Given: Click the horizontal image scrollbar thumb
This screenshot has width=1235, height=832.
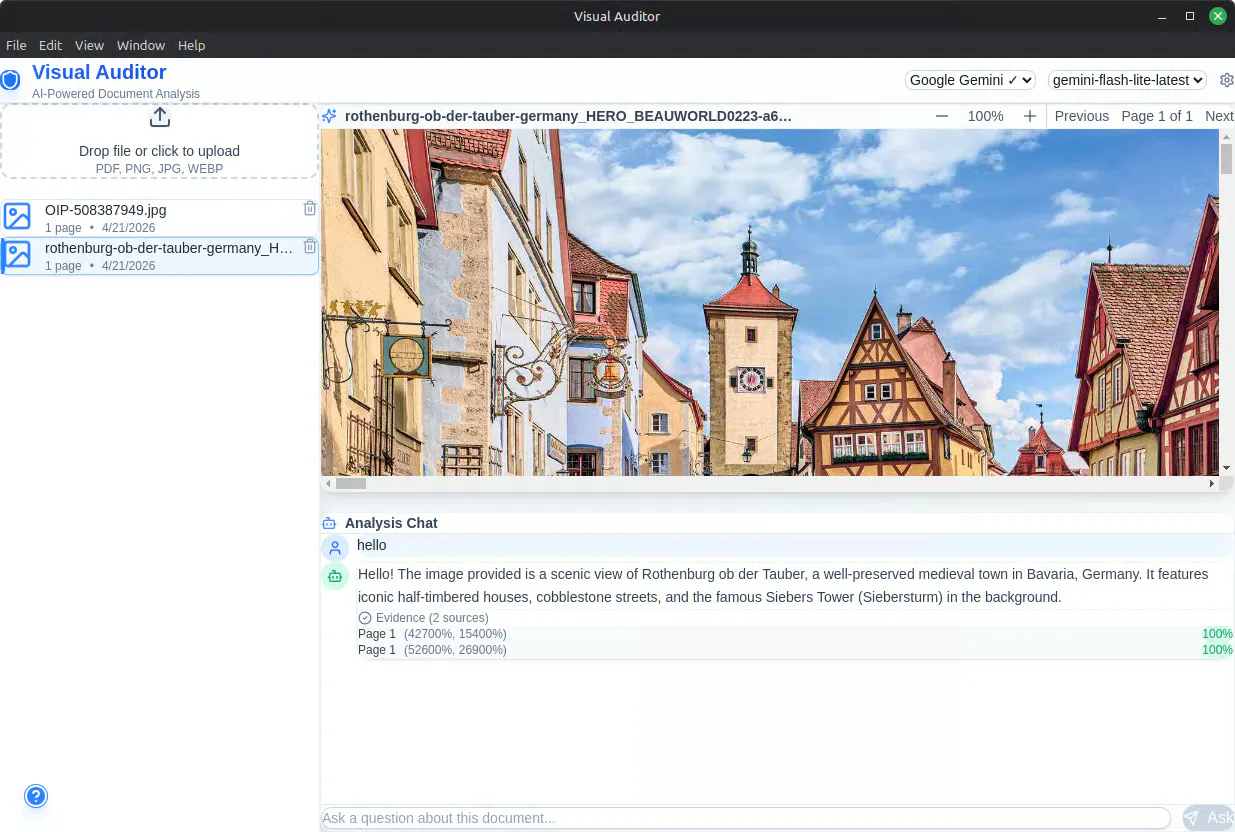Looking at the screenshot, I should click(351, 483).
